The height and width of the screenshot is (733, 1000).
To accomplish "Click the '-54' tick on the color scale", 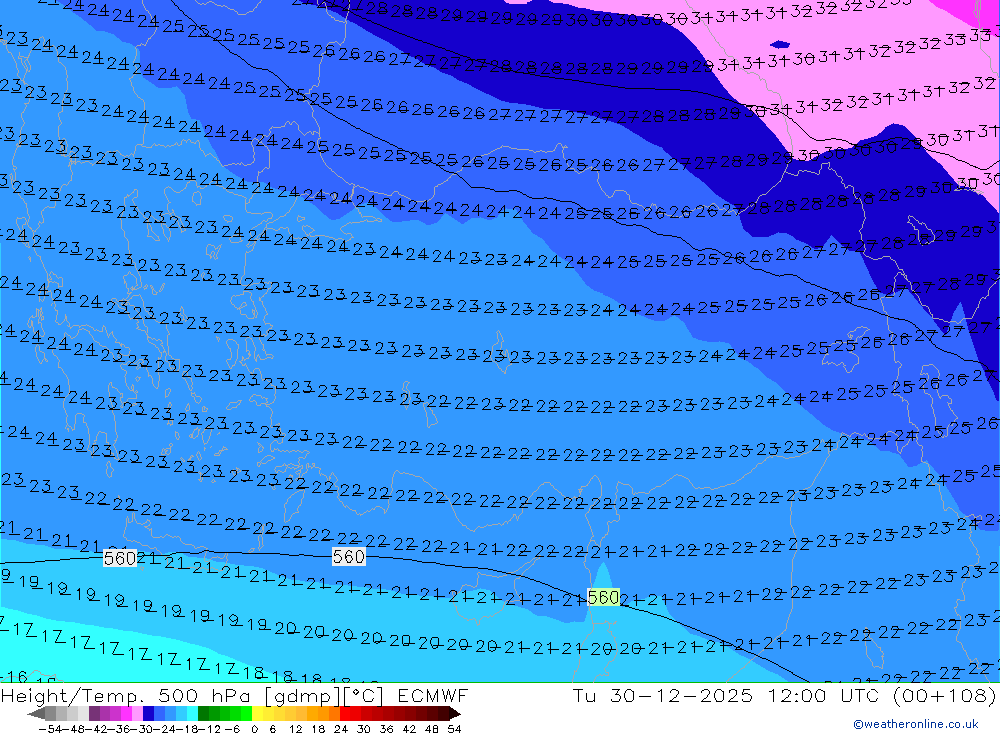I will pos(50,729).
